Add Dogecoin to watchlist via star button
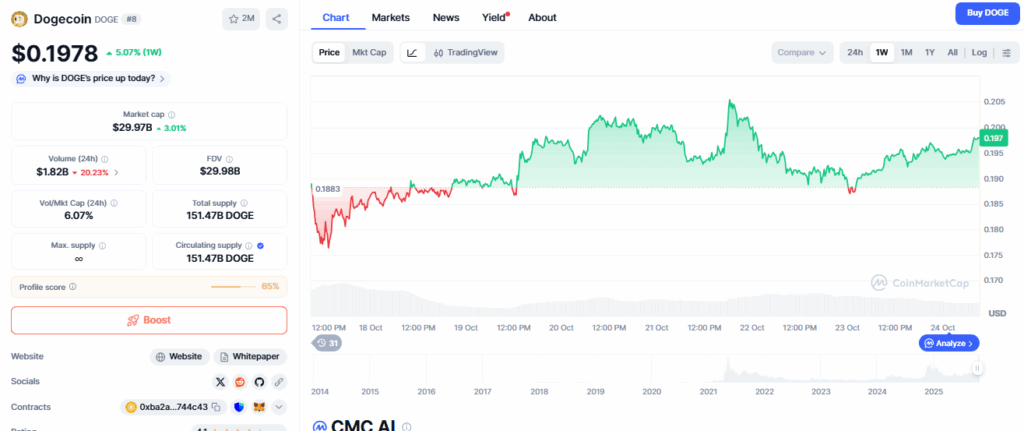This screenshot has height=431, width=1024. [240, 18]
